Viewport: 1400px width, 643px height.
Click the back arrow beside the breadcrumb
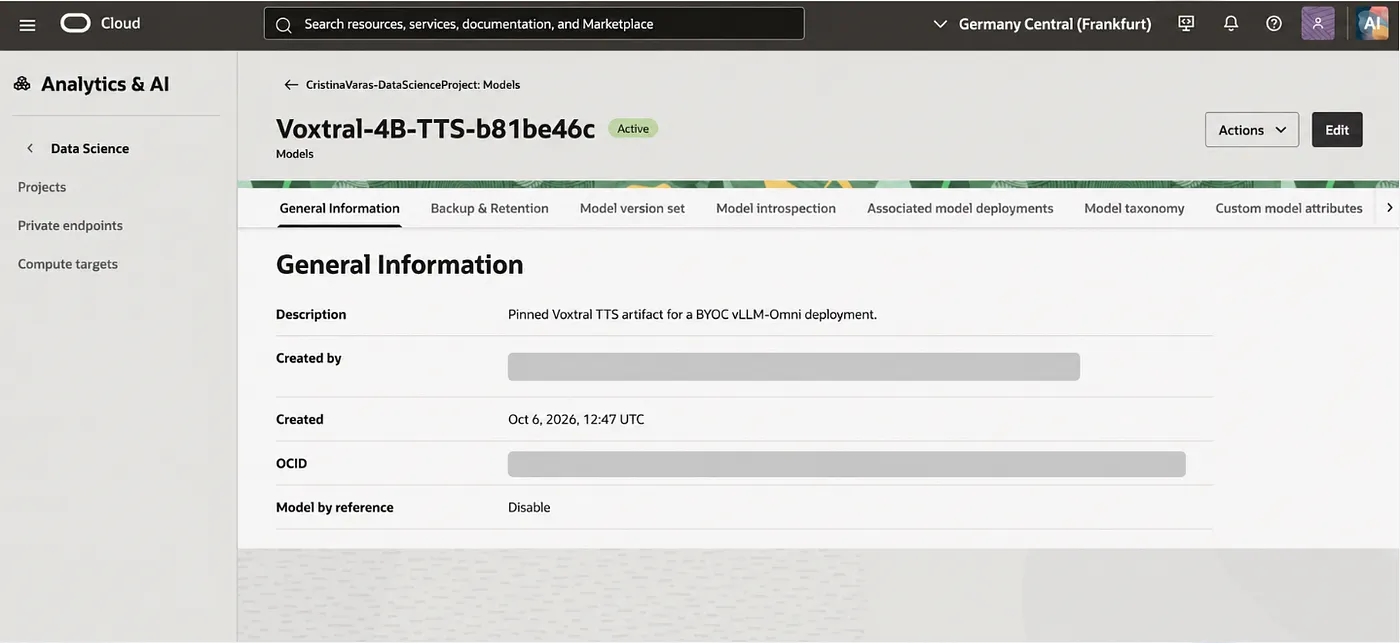(x=291, y=85)
